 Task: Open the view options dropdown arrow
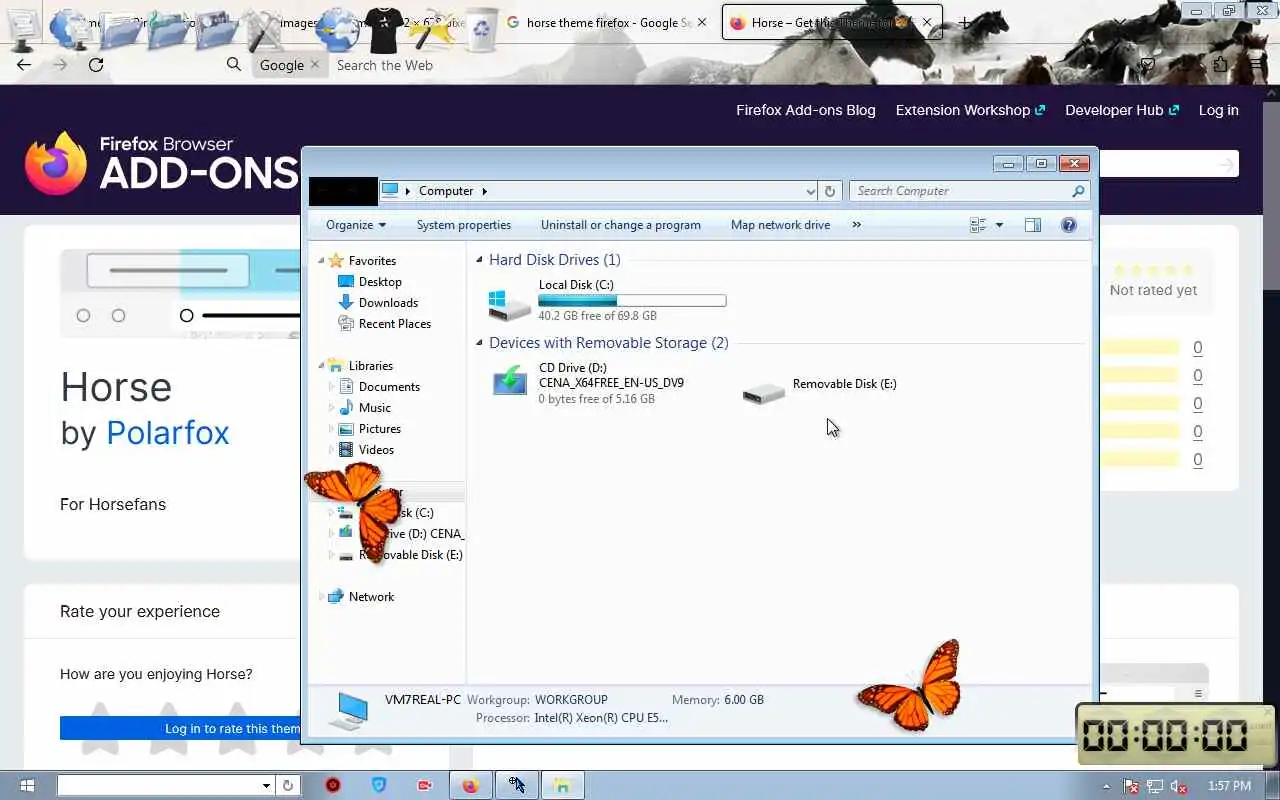[x=999, y=225]
